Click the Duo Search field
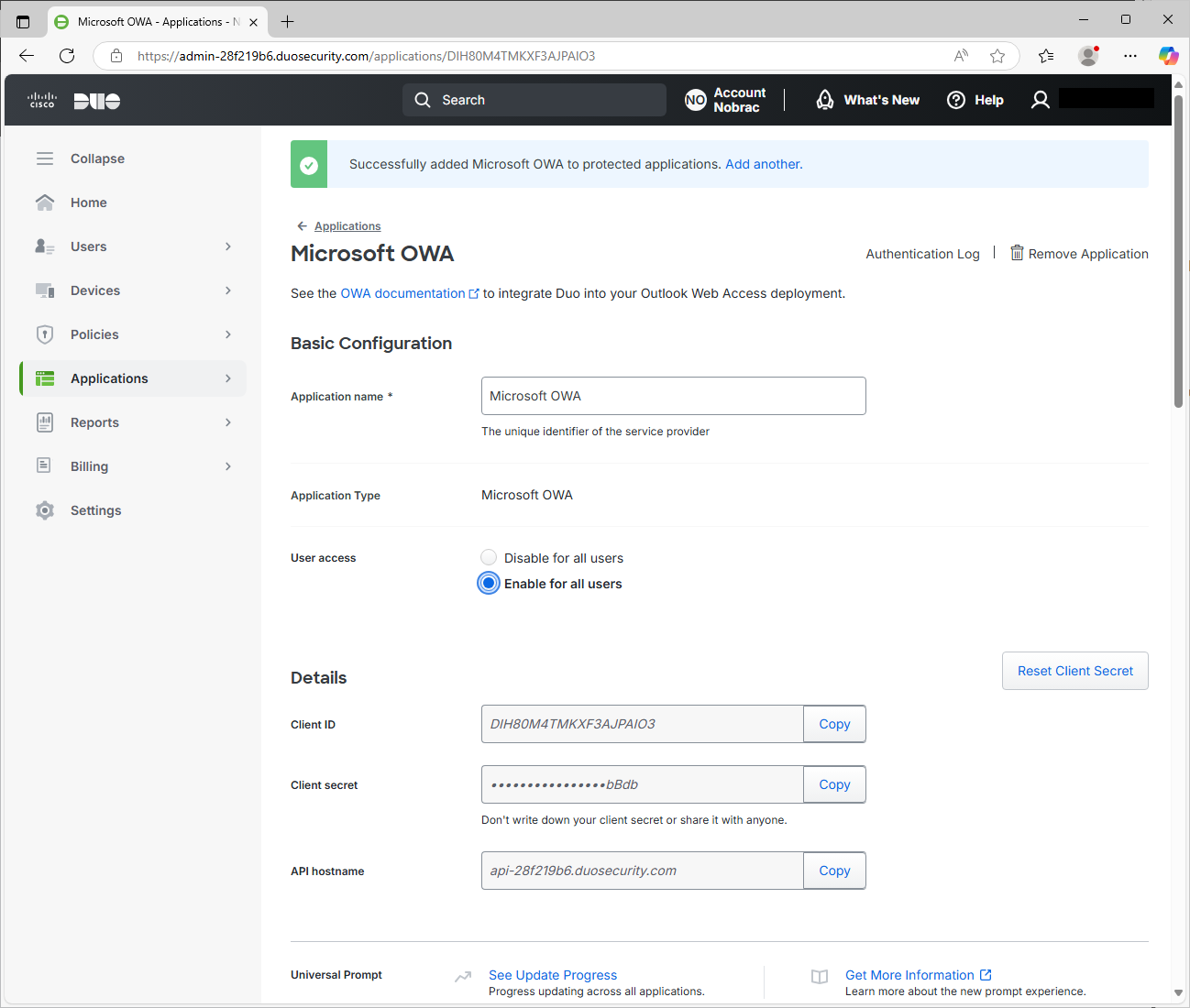Screen dimensions: 1190x1008 (x=534, y=100)
